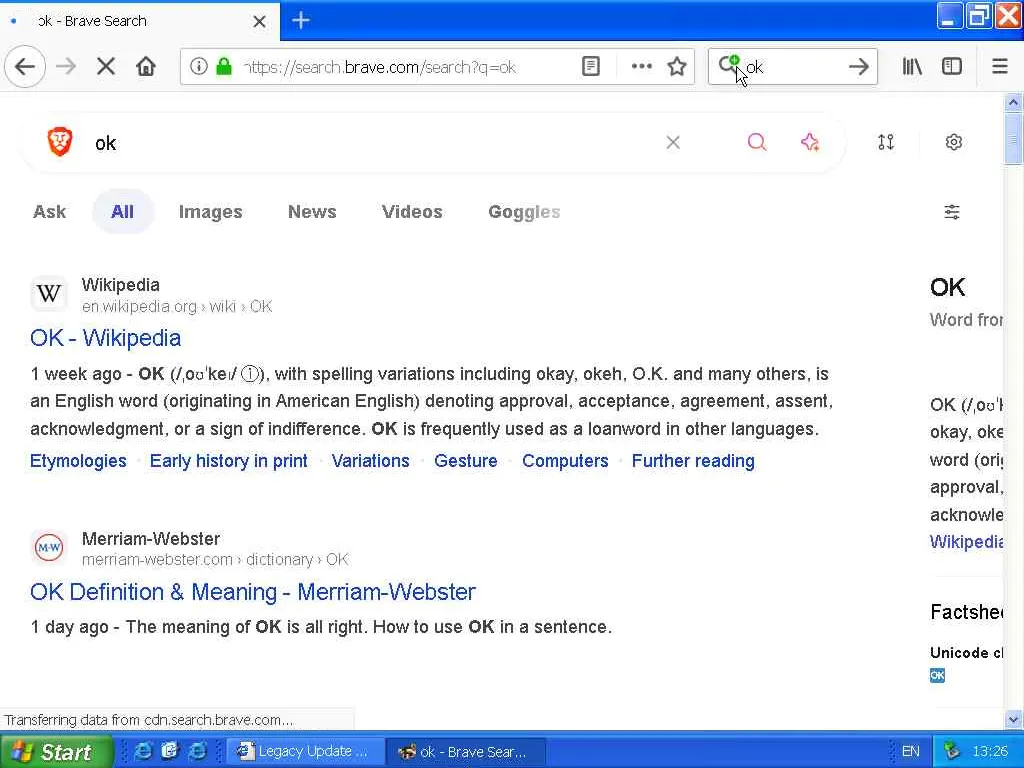Click 'en.wikipedia.org › wiki › OK' breadcrumb
The width and height of the screenshot is (1024, 768).
click(177, 306)
